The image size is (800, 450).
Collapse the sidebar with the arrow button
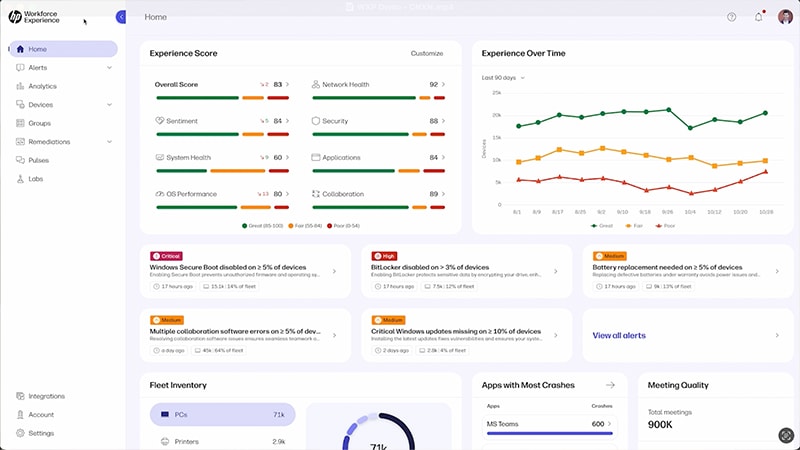pos(121,17)
